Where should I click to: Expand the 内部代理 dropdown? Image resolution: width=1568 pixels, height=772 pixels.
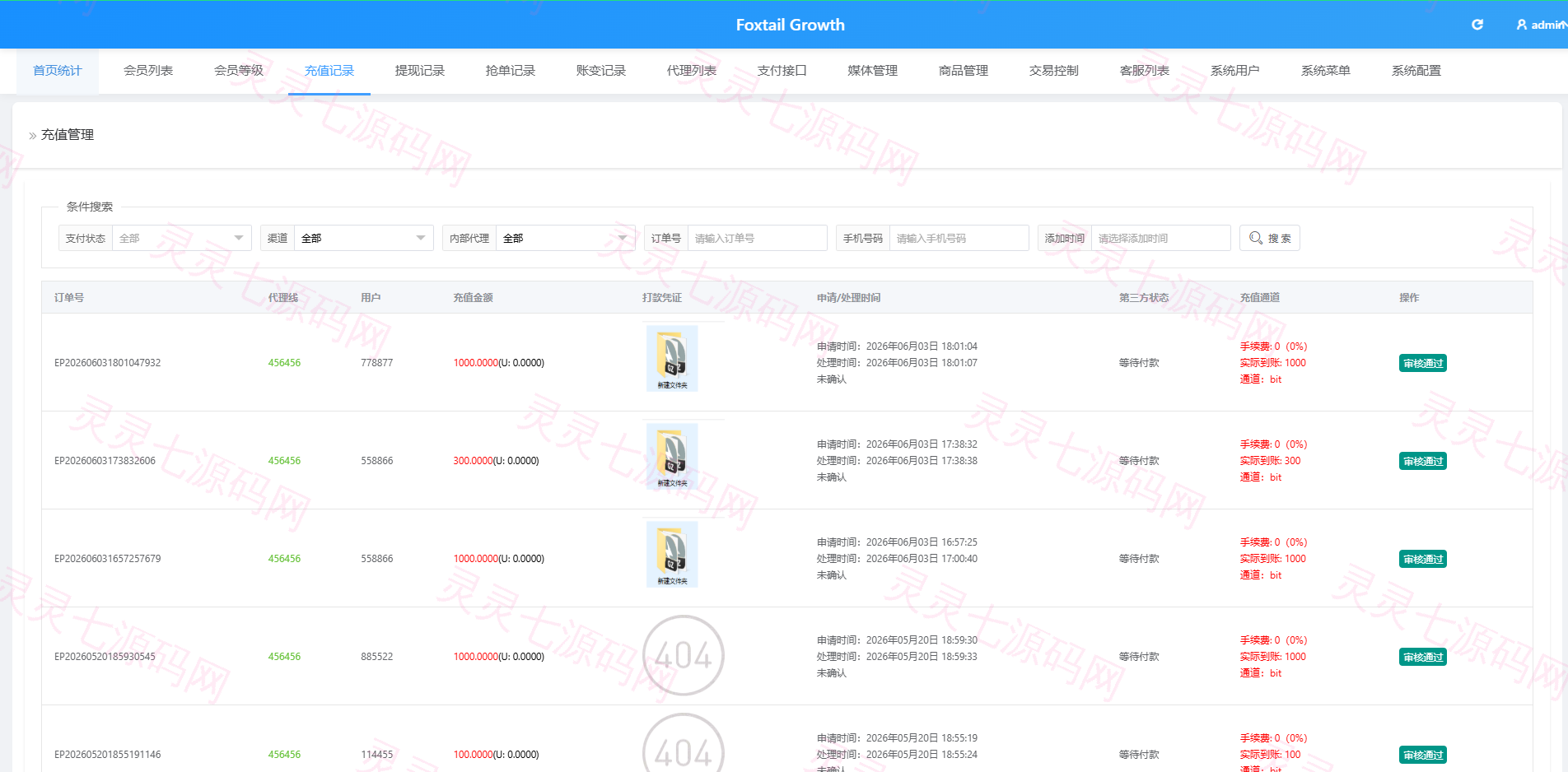click(x=565, y=238)
